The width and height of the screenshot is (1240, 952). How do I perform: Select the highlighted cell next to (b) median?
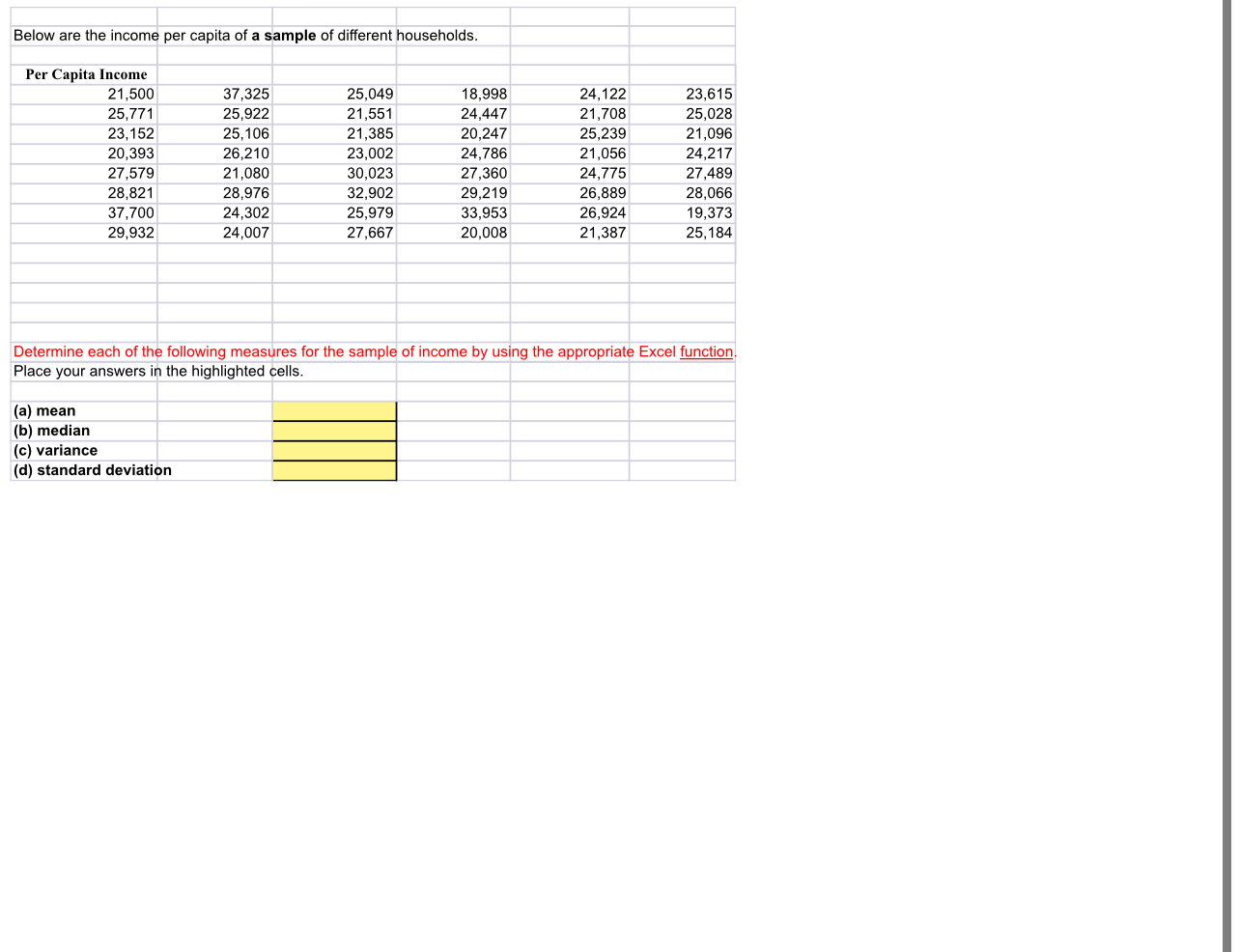pyautogui.click(x=334, y=431)
